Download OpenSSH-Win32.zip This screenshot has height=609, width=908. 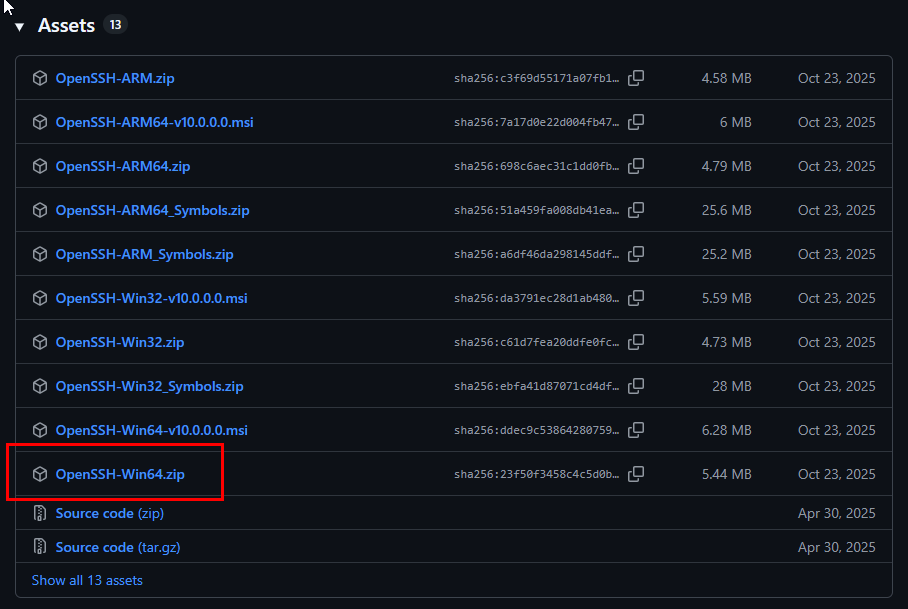point(120,342)
